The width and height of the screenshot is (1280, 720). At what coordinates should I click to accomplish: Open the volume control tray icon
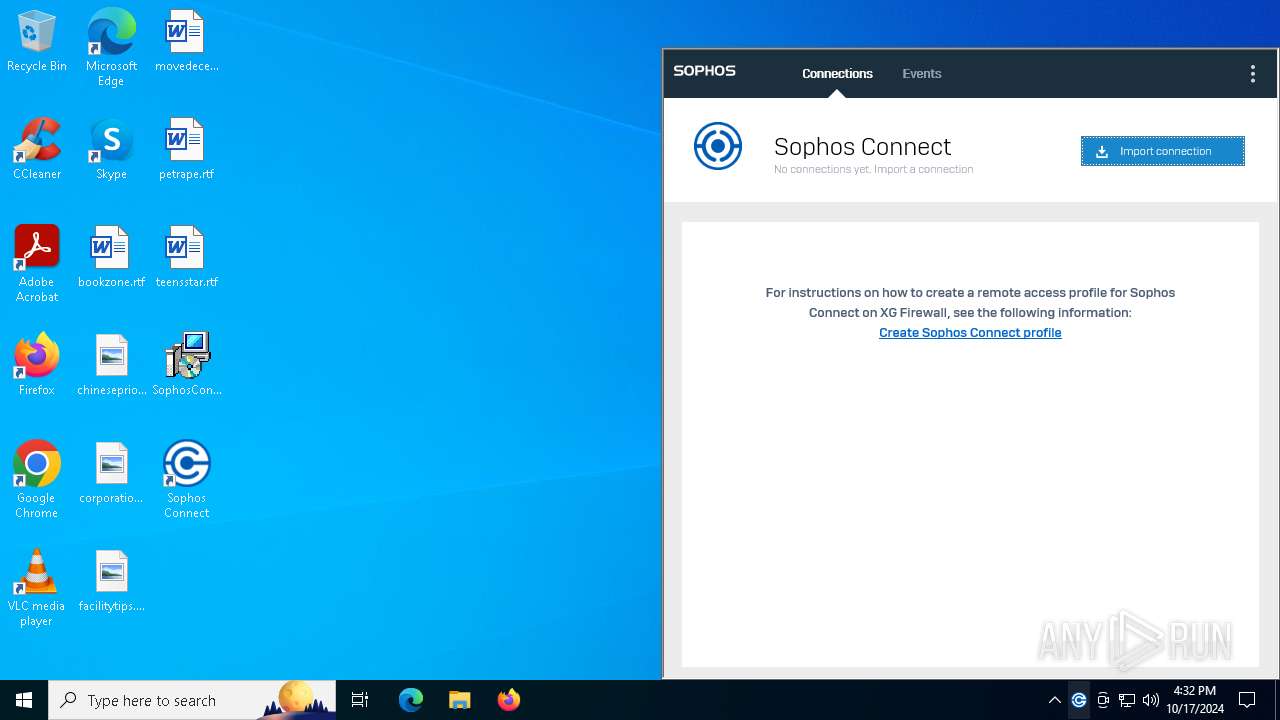1151,700
